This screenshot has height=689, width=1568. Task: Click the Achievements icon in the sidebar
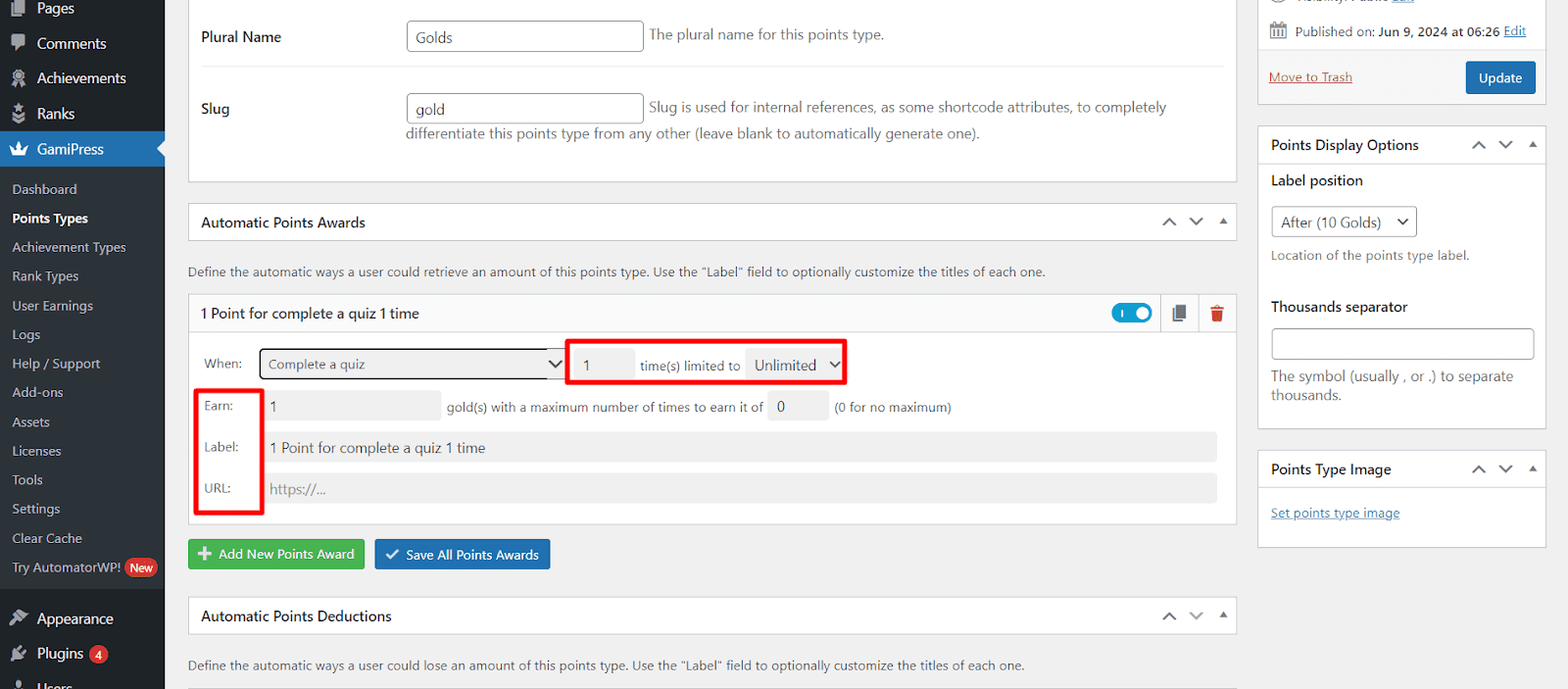point(19,78)
